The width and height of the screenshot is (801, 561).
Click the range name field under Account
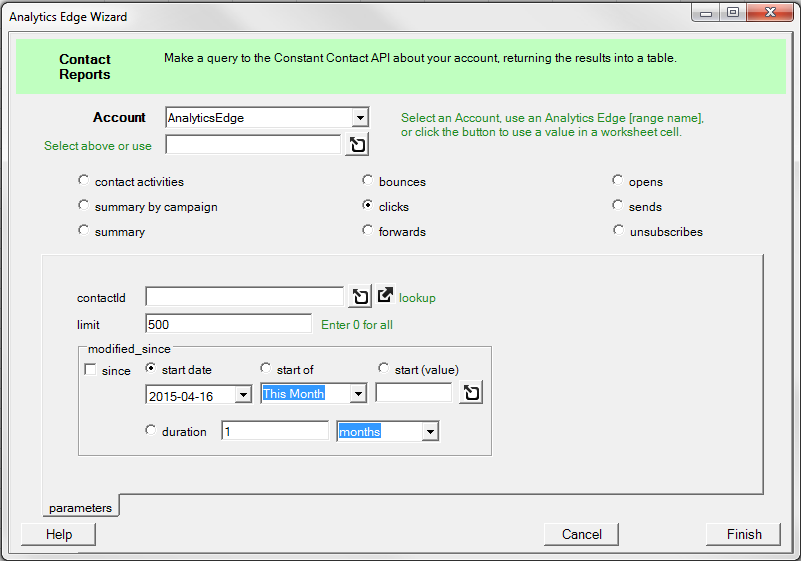coord(253,145)
